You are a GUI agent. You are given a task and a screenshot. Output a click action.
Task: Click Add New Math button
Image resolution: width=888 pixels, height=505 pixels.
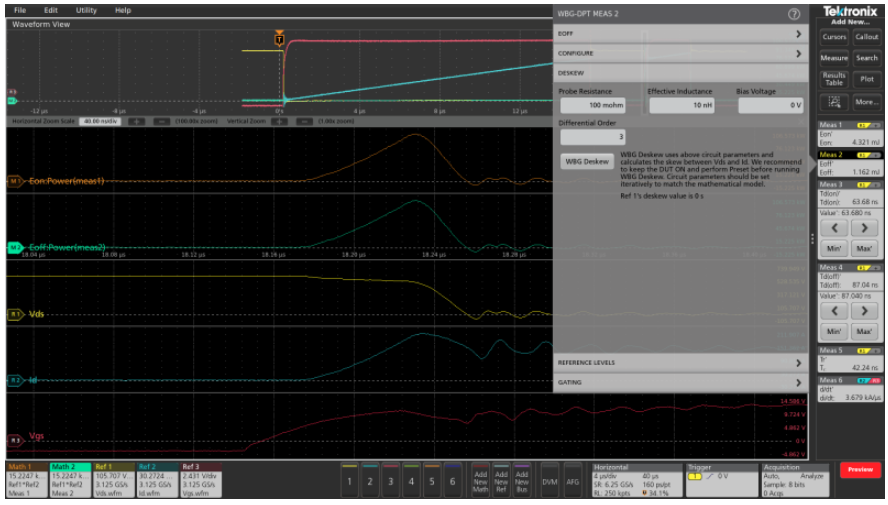(x=480, y=481)
